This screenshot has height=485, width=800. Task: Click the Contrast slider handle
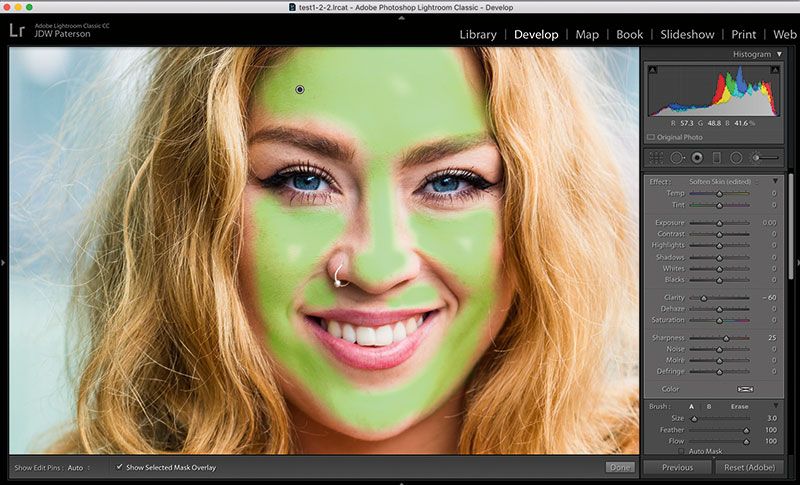(x=719, y=235)
